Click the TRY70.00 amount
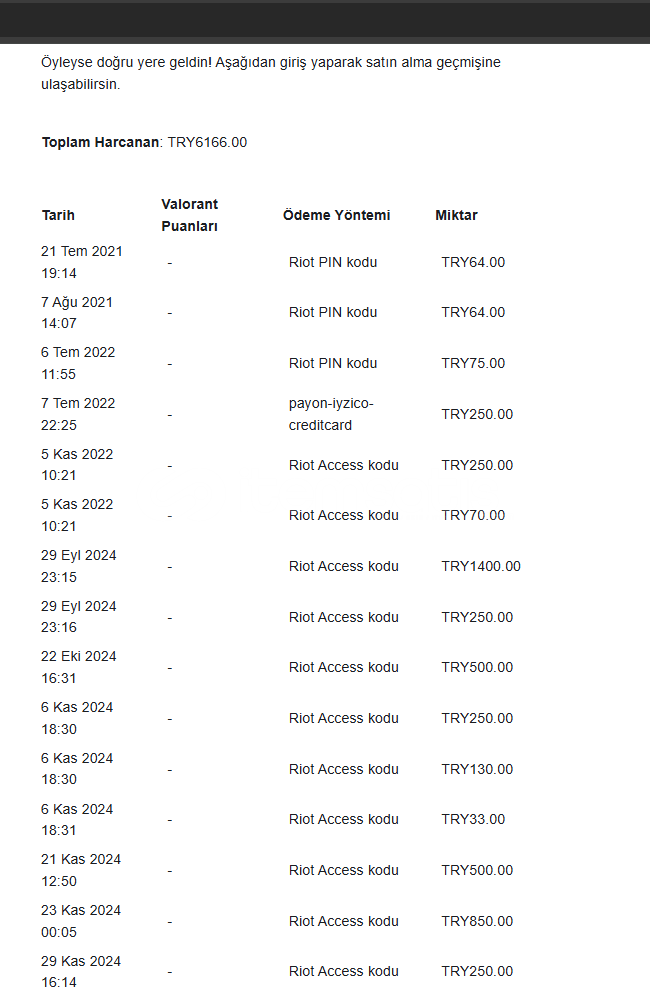Image resolution: width=650 pixels, height=989 pixels. click(473, 515)
